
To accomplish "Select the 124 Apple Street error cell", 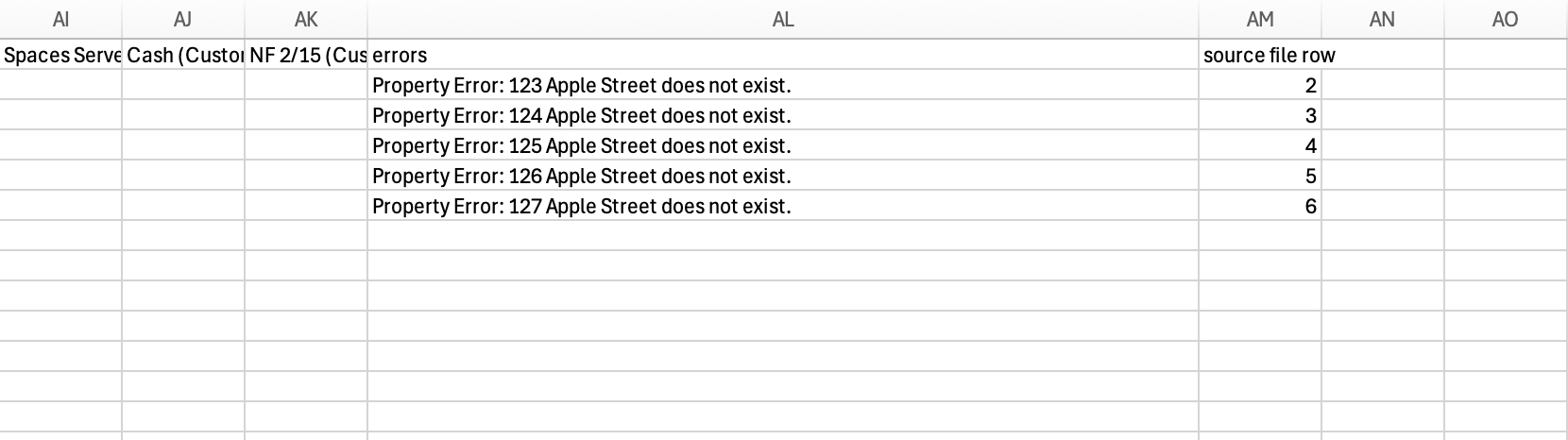I will 783,115.
